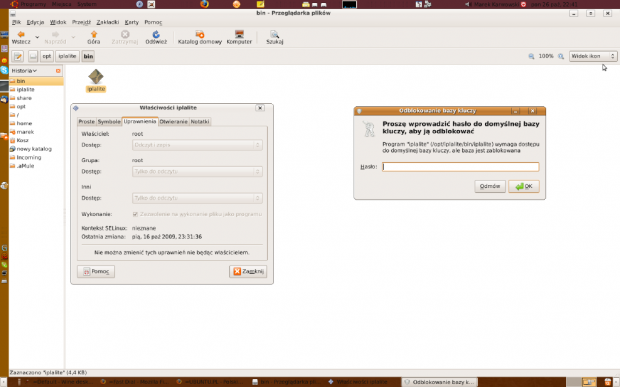Screen dimensions: 620x387
Task: Select marek in the history list
Action: click(x=36, y=132)
